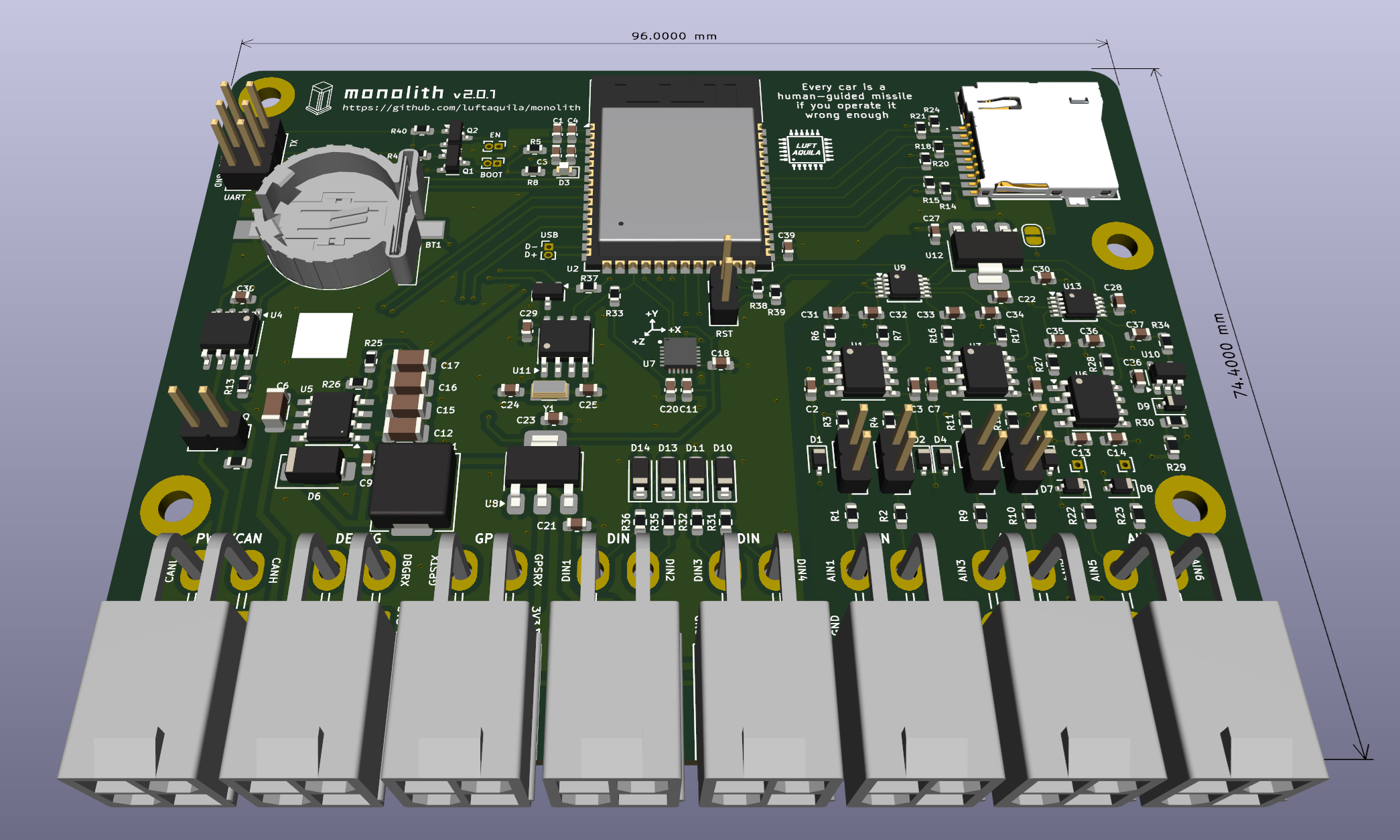Click the monolith tower logo icon
1400x840 pixels.
coord(320,98)
